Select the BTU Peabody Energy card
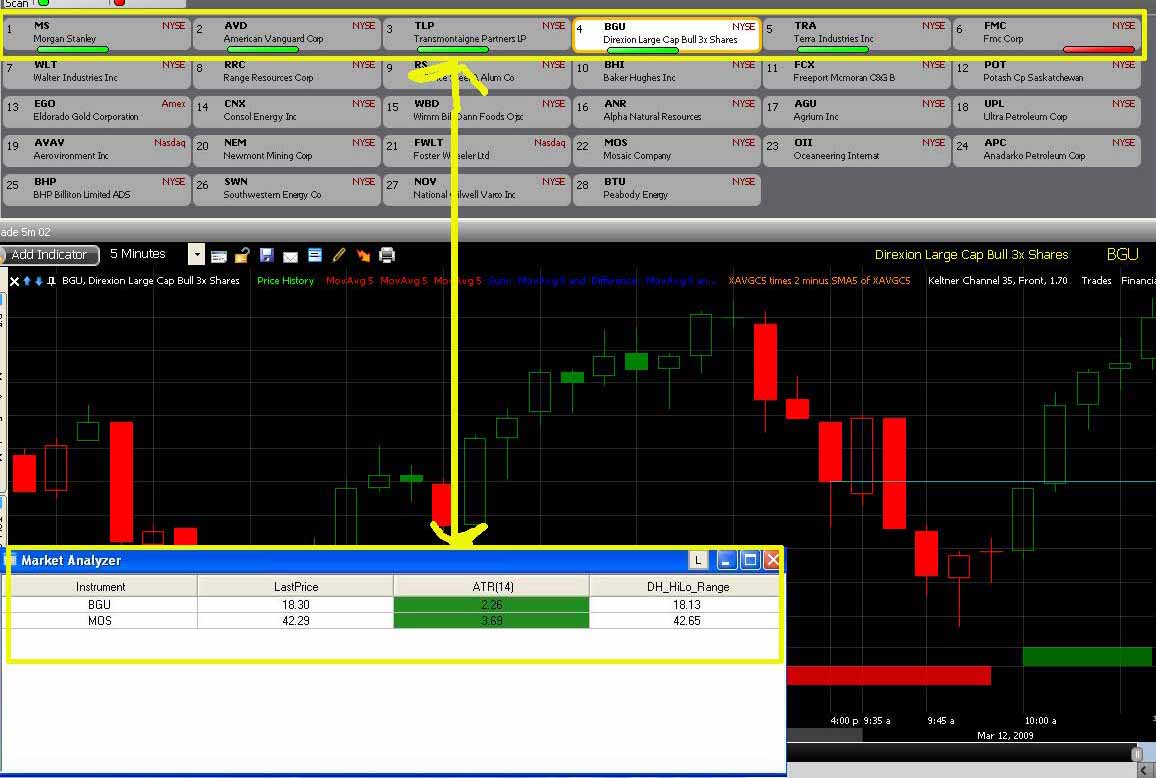 tap(666, 190)
